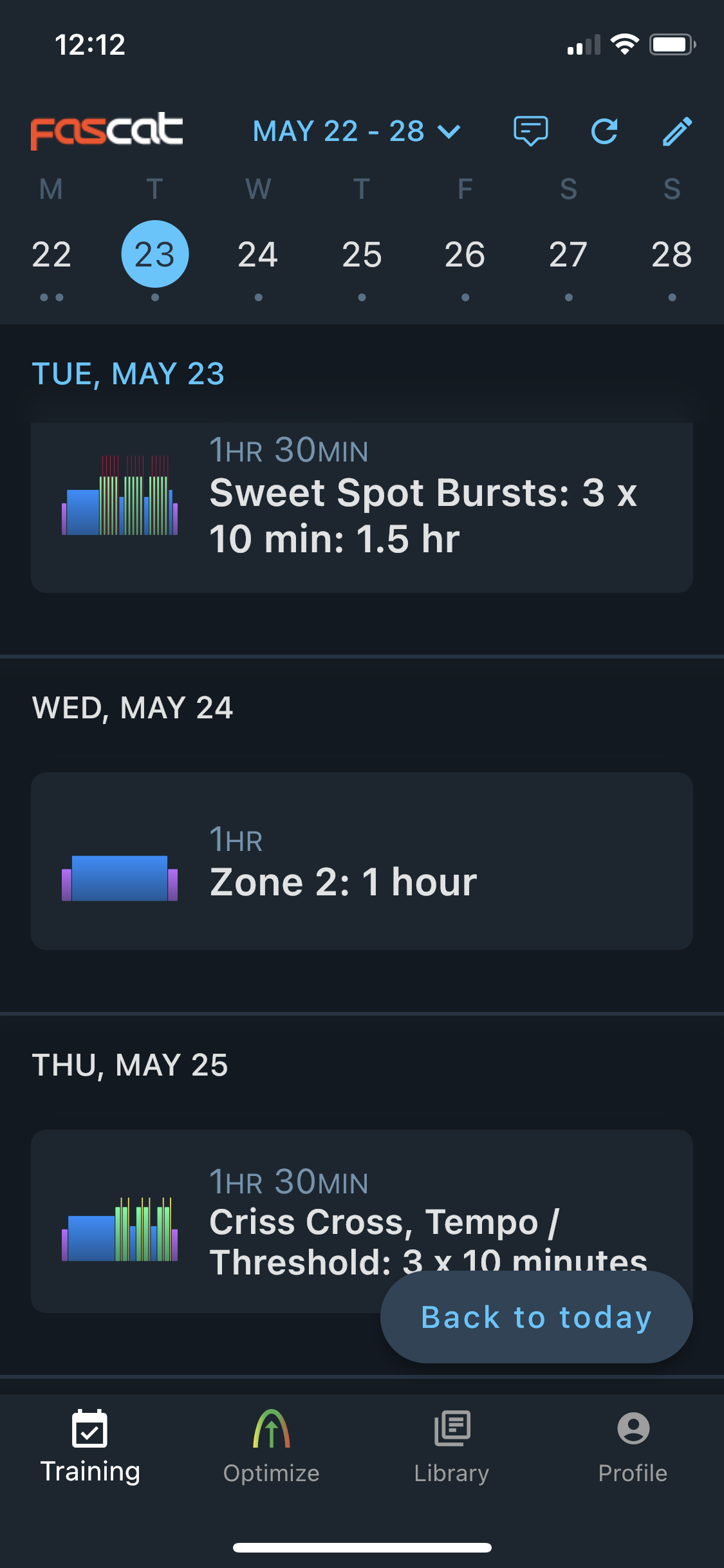The width and height of the screenshot is (724, 1568).
Task: Tap the Zone 2 workout graph thumbnail
Action: click(x=120, y=878)
